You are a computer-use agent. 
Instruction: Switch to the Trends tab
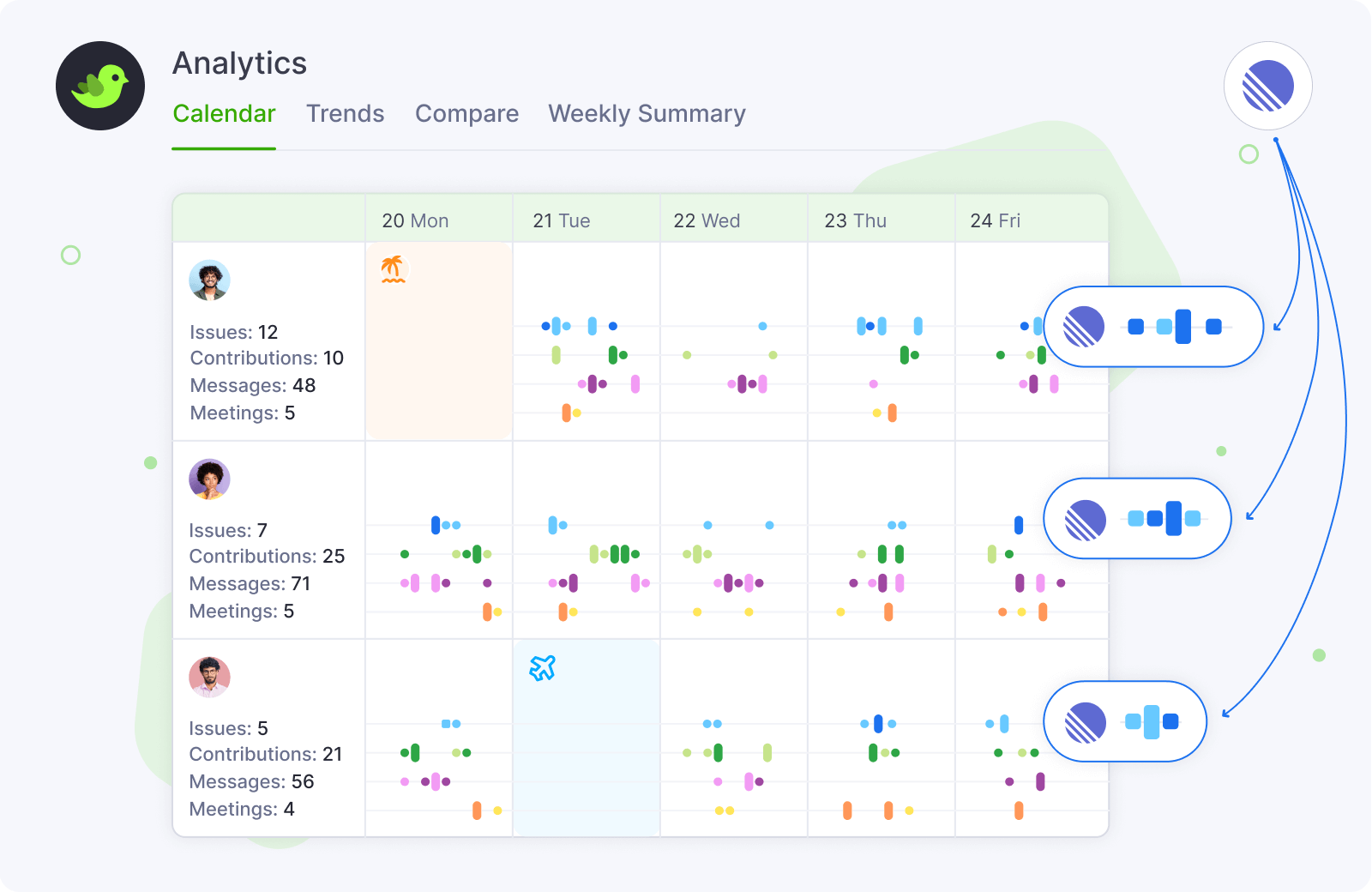click(x=345, y=114)
